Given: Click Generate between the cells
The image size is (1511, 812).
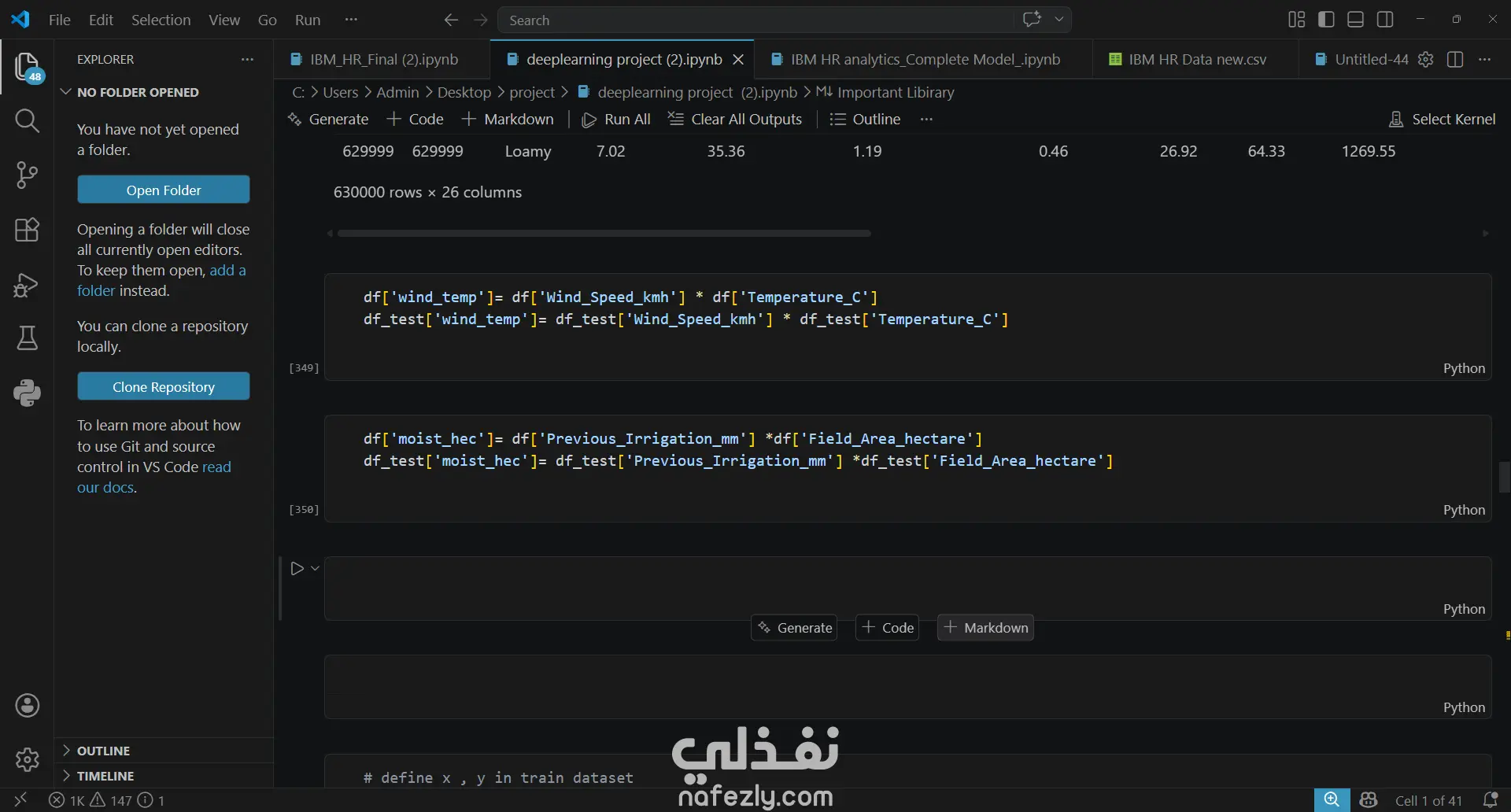Looking at the screenshot, I should tap(794, 627).
